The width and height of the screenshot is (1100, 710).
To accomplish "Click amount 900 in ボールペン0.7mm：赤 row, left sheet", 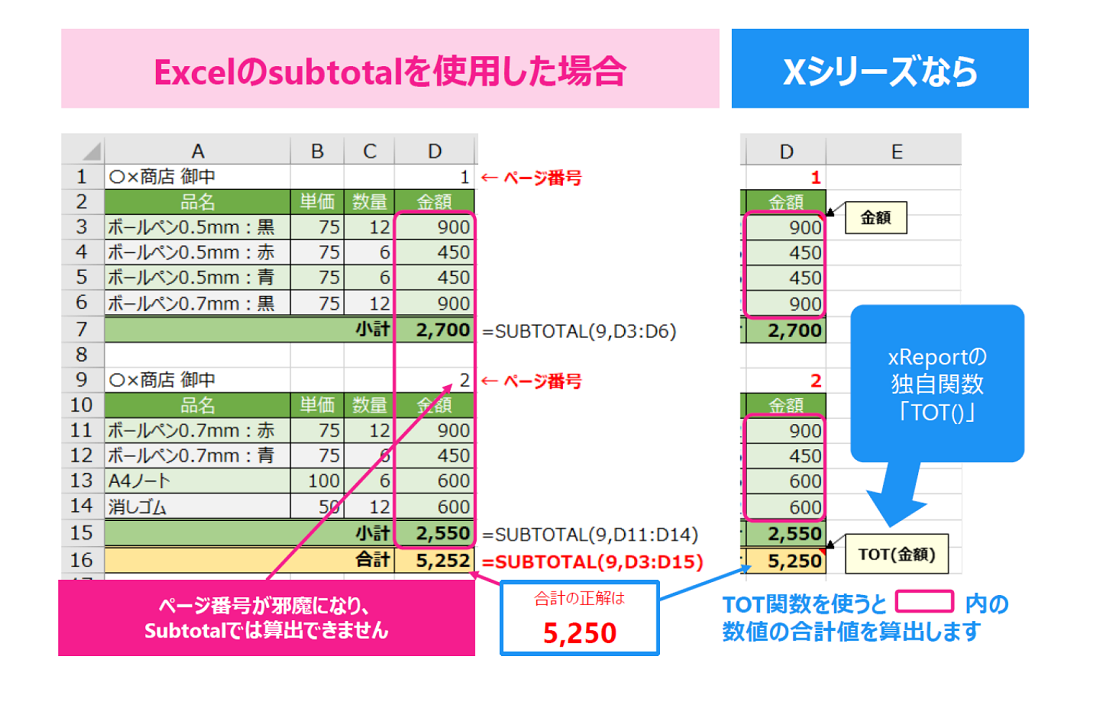I will (x=435, y=430).
